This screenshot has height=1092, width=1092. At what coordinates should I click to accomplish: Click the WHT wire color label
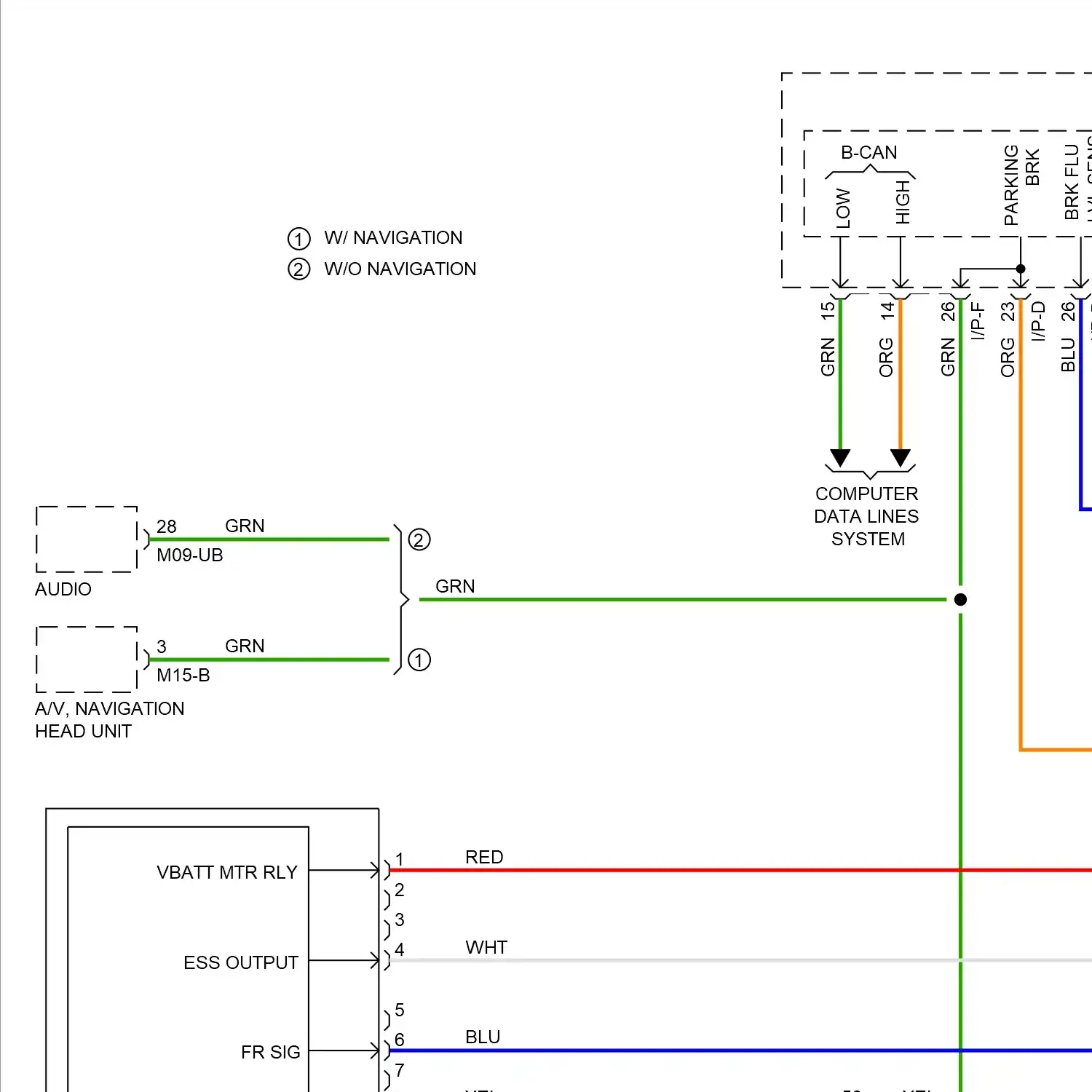486,947
